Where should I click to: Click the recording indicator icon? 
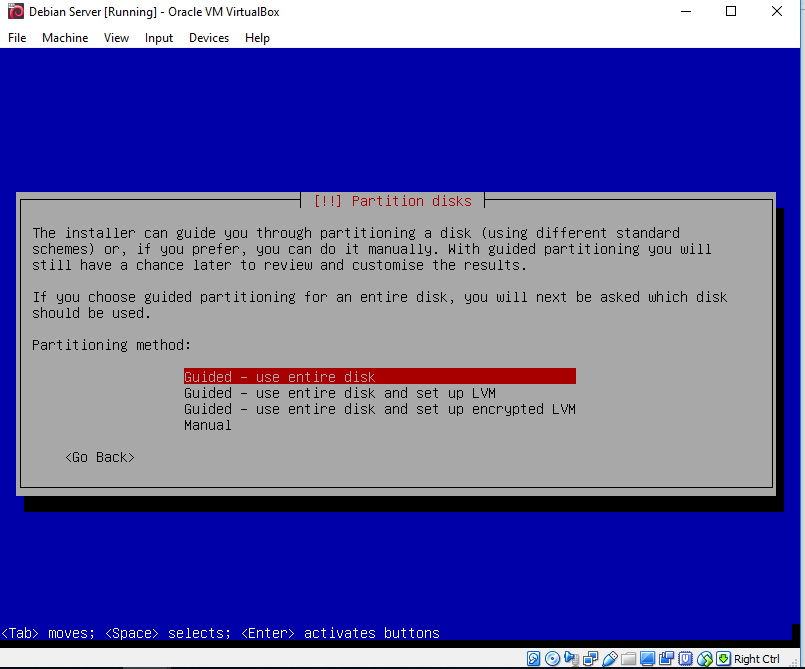[666, 659]
